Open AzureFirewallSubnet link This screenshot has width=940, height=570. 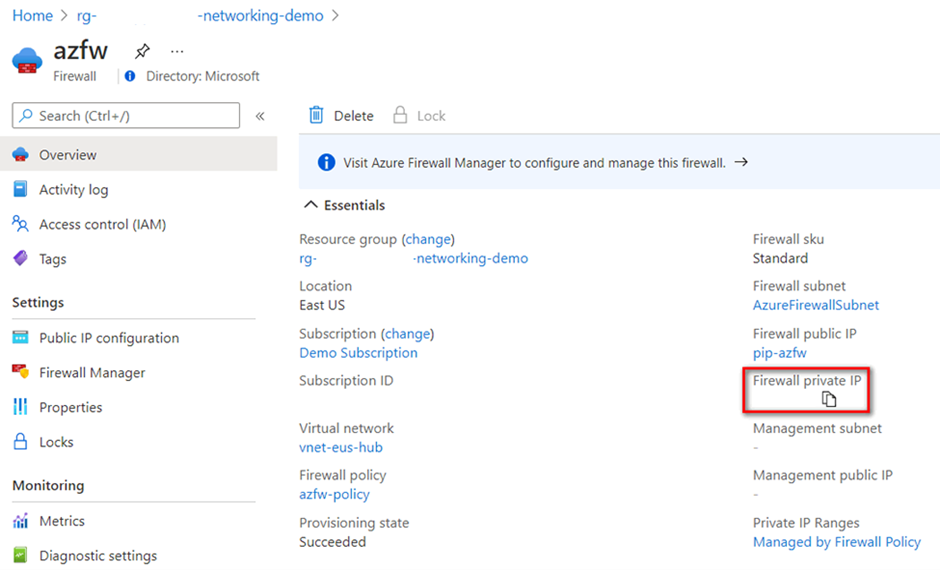tap(816, 305)
